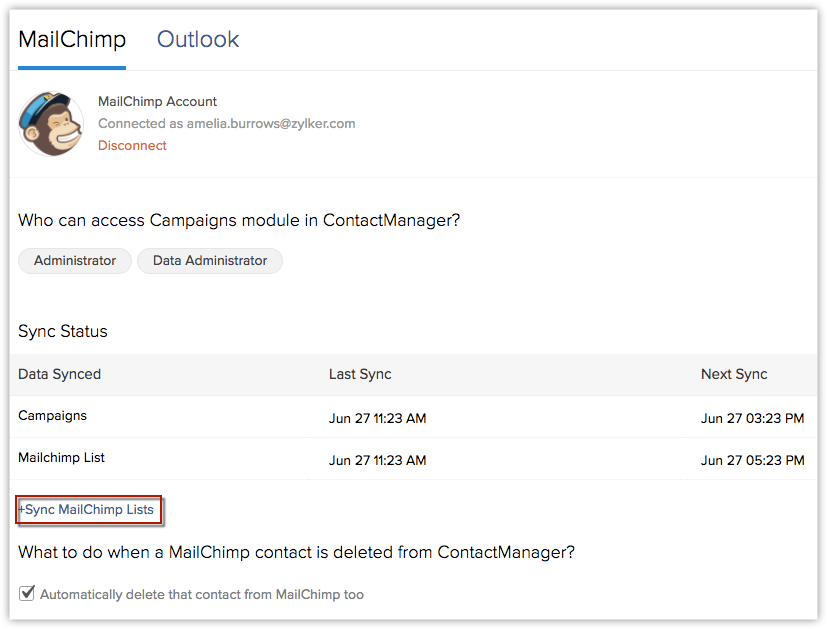The height and width of the screenshot is (629, 827).
Task: Toggle automatically delete contact from MailChimp checkbox
Action: click(x=26, y=593)
